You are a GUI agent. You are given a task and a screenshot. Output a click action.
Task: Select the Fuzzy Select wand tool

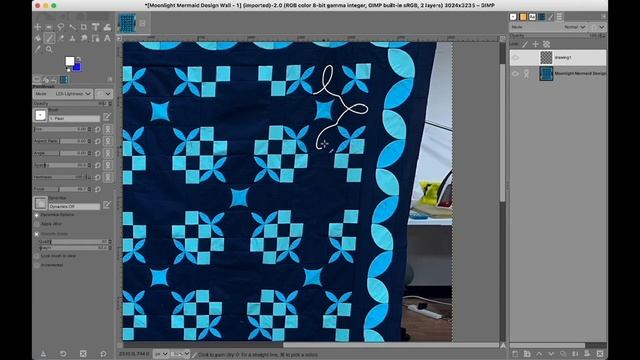tap(72, 27)
